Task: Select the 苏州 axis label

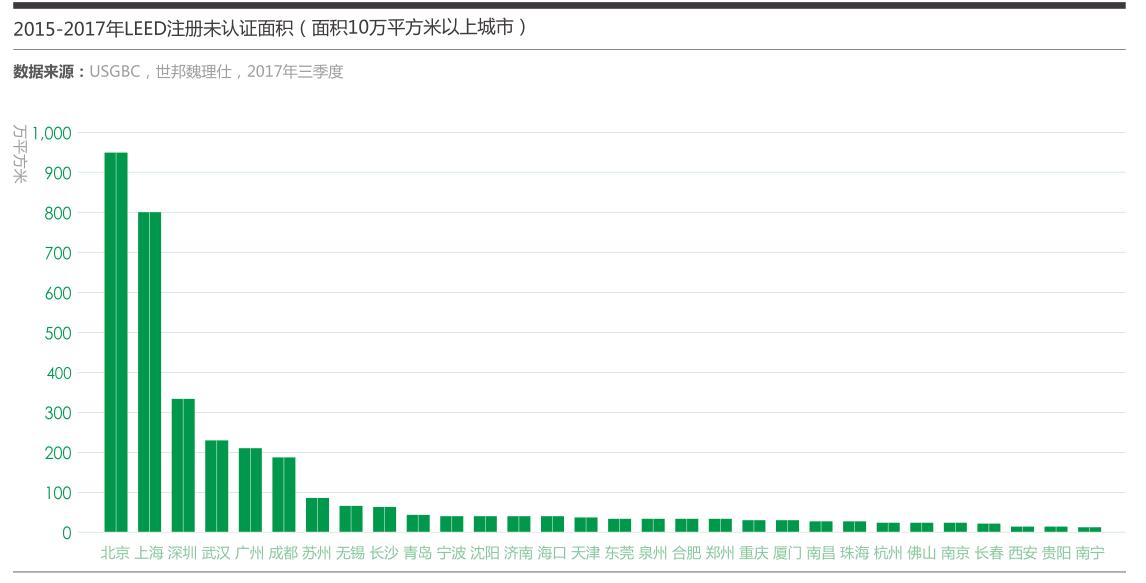Action: pyautogui.click(x=317, y=553)
